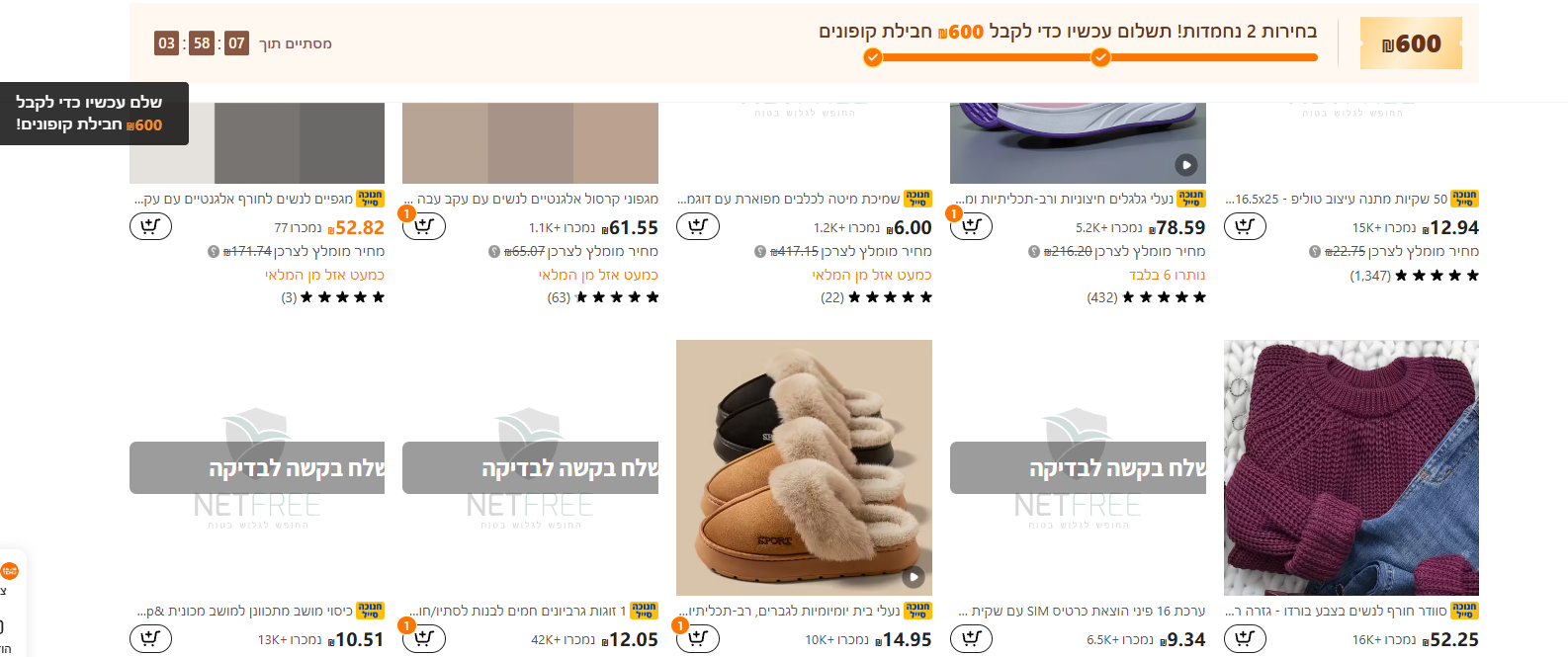
Task: Add the ₪12.05 warm socks to cart
Action: point(424,639)
